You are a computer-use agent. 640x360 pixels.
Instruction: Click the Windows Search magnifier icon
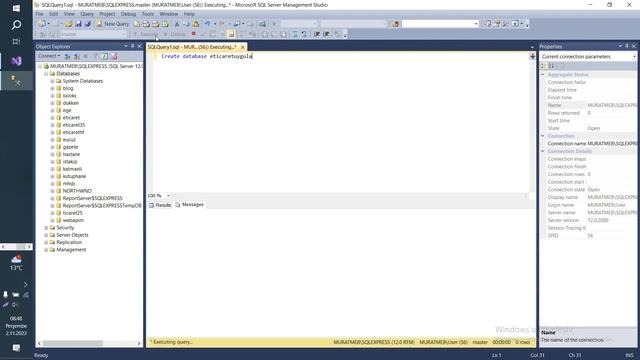[x=16, y=25]
